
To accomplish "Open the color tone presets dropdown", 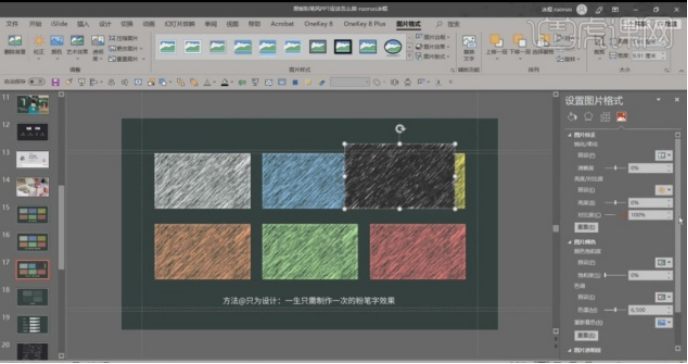I will pyautogui.click(x=663, y=297).
